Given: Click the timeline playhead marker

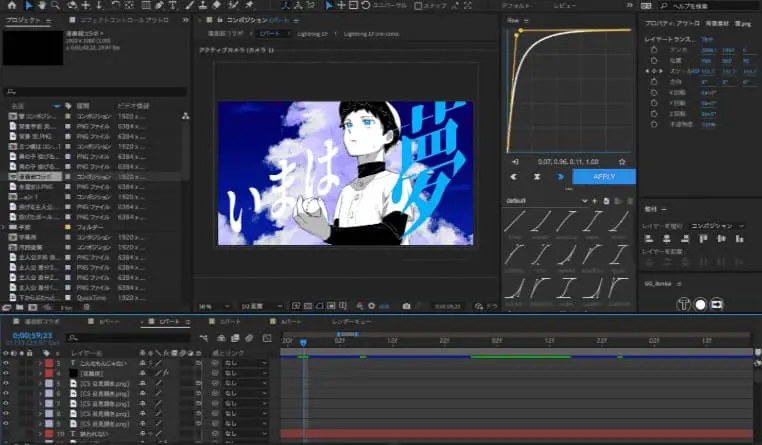Looking at the screenshot, I should coord(303,342).
